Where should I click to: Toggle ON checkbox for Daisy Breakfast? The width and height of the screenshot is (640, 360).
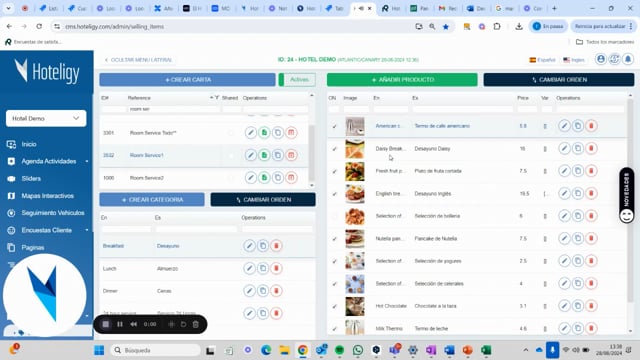point(335,149)
